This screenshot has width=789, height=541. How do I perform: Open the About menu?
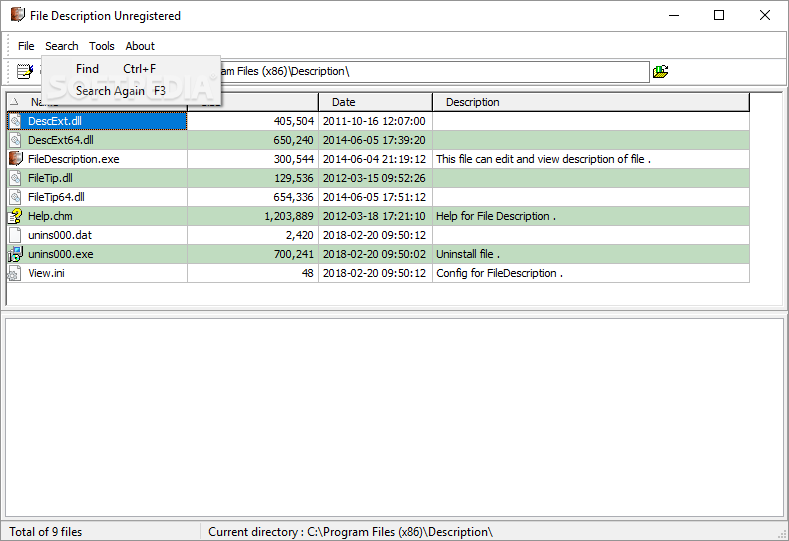point(140,46)
